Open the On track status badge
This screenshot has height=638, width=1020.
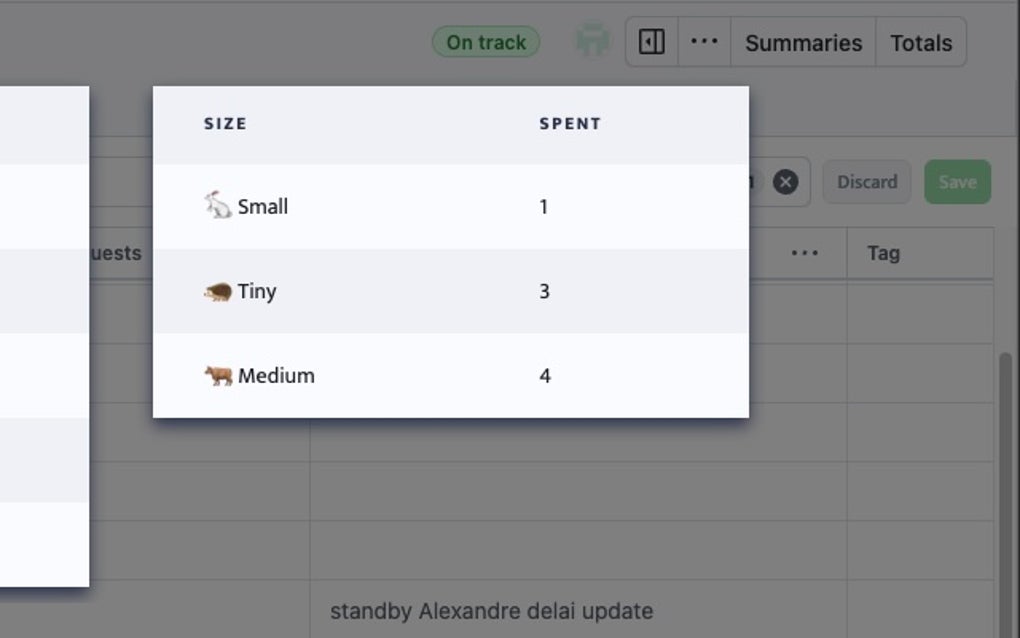pos(485,41)
